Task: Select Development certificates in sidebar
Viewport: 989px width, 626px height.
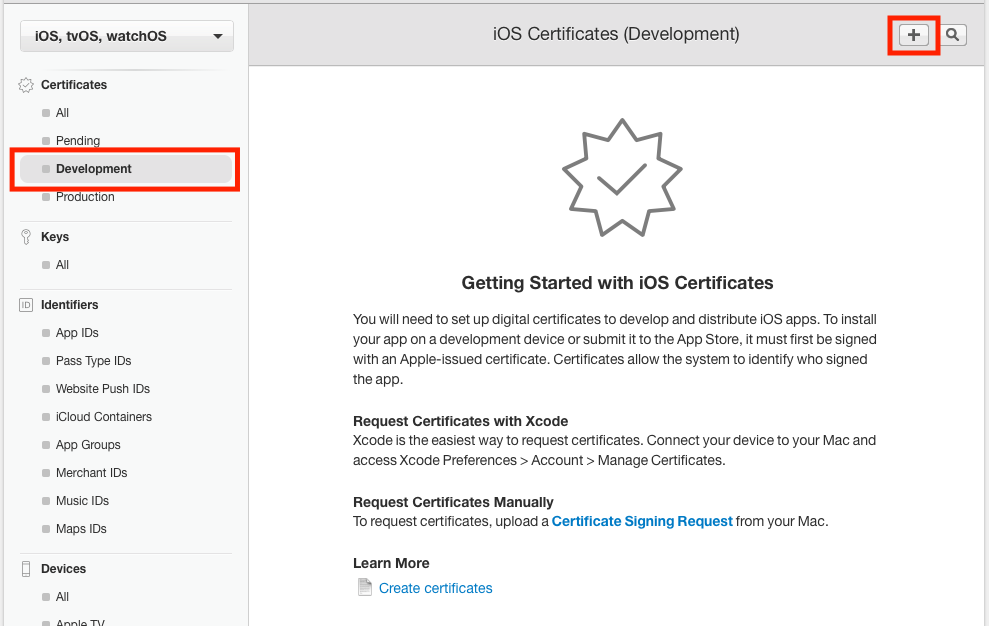Action: [126, 168]
